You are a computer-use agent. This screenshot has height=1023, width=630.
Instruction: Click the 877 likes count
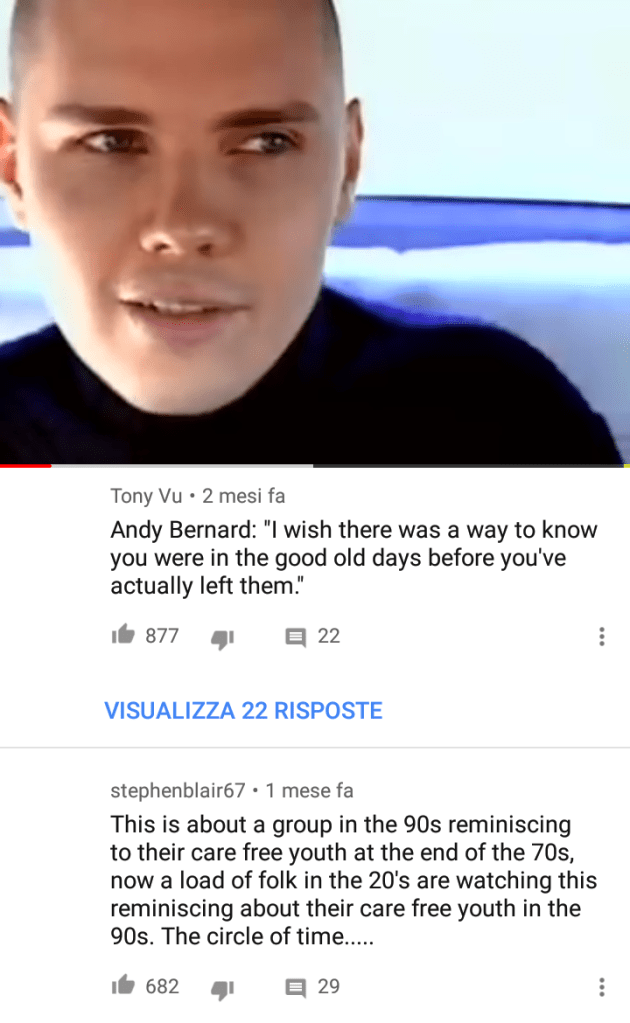[x=162, y=635]
